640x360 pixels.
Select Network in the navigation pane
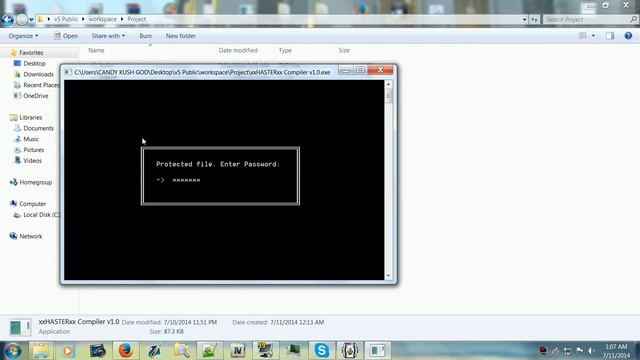coord(26,236)
